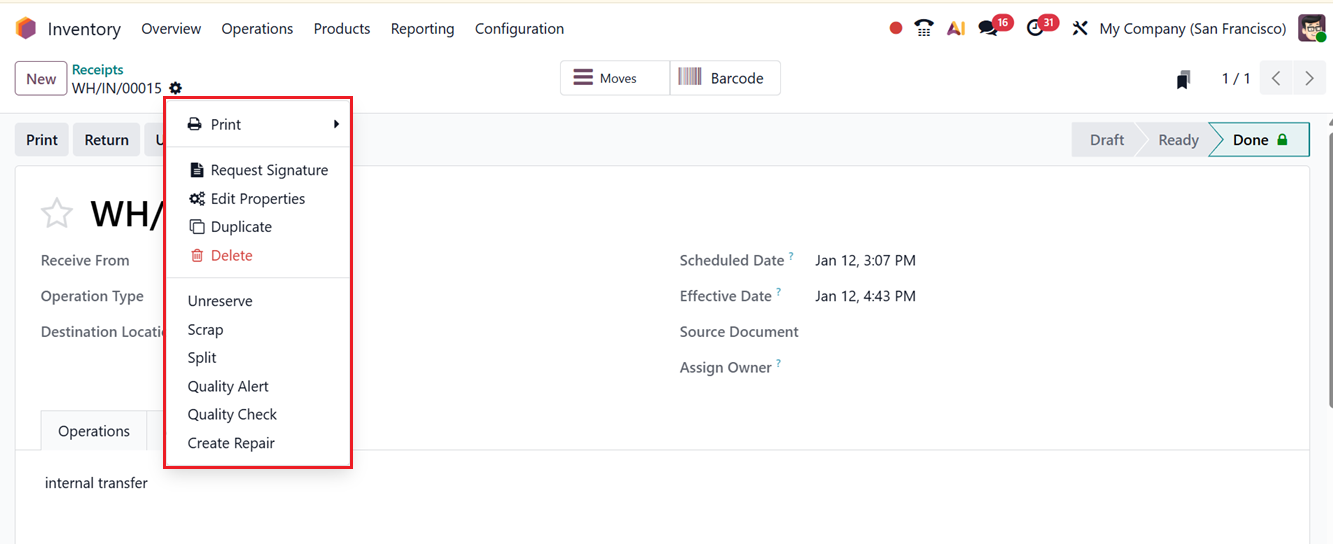Click the star favorite icon
This screenshot has height=544, width=1333.
(57, 213)
